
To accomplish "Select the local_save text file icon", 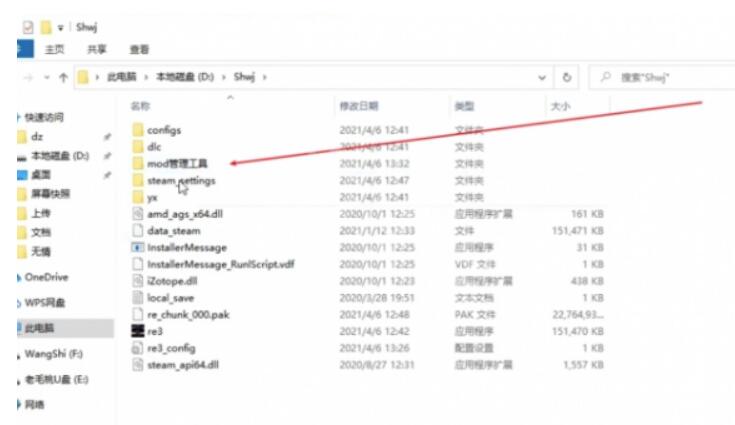I will 137,298.
